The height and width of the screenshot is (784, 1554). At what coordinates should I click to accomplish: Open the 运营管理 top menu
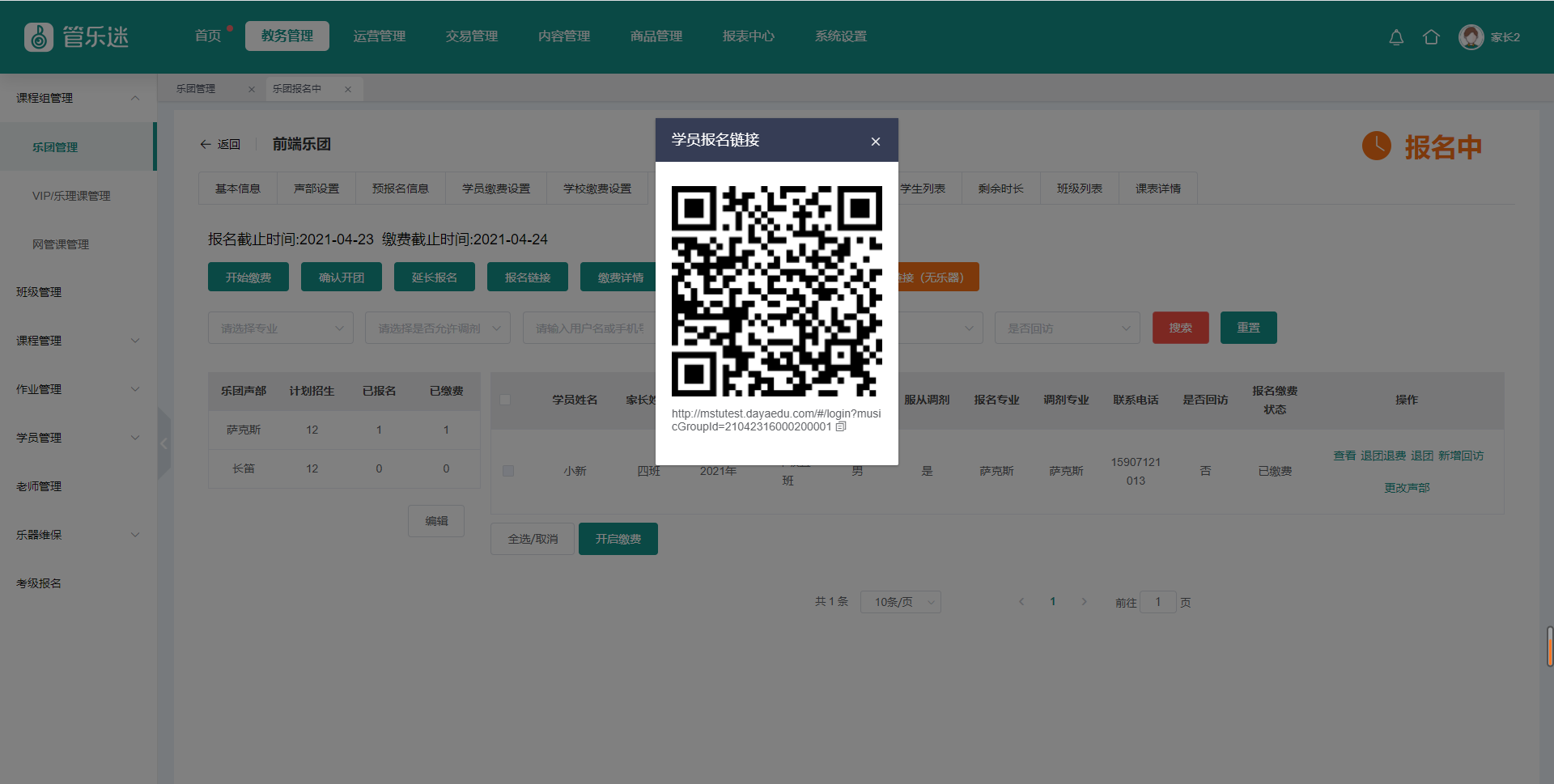[x=380, y=36]
